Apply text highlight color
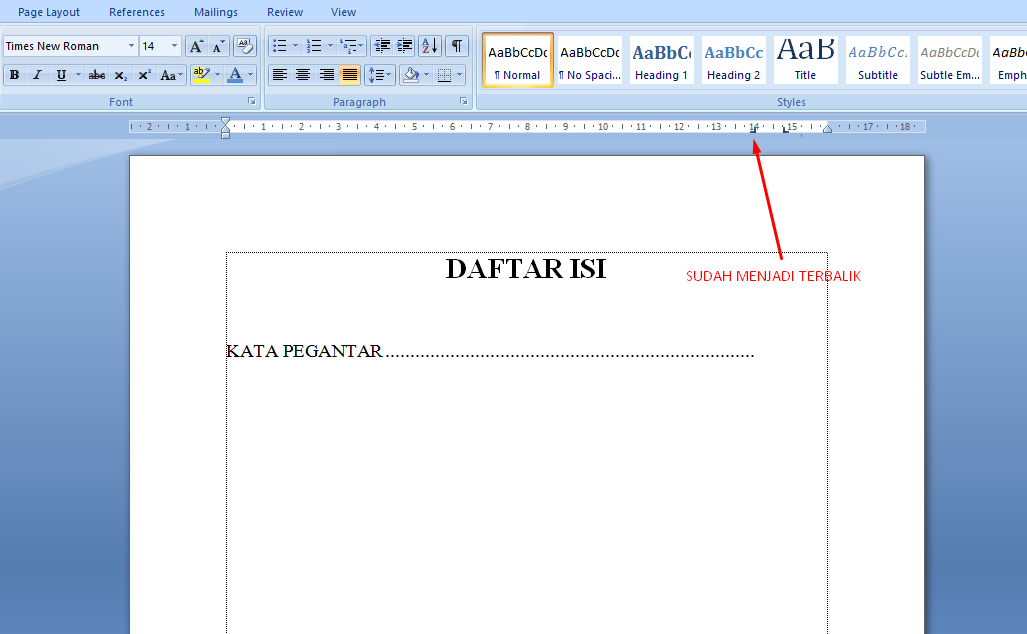Viewport: 1027px width, 634px height. [202, 75]
